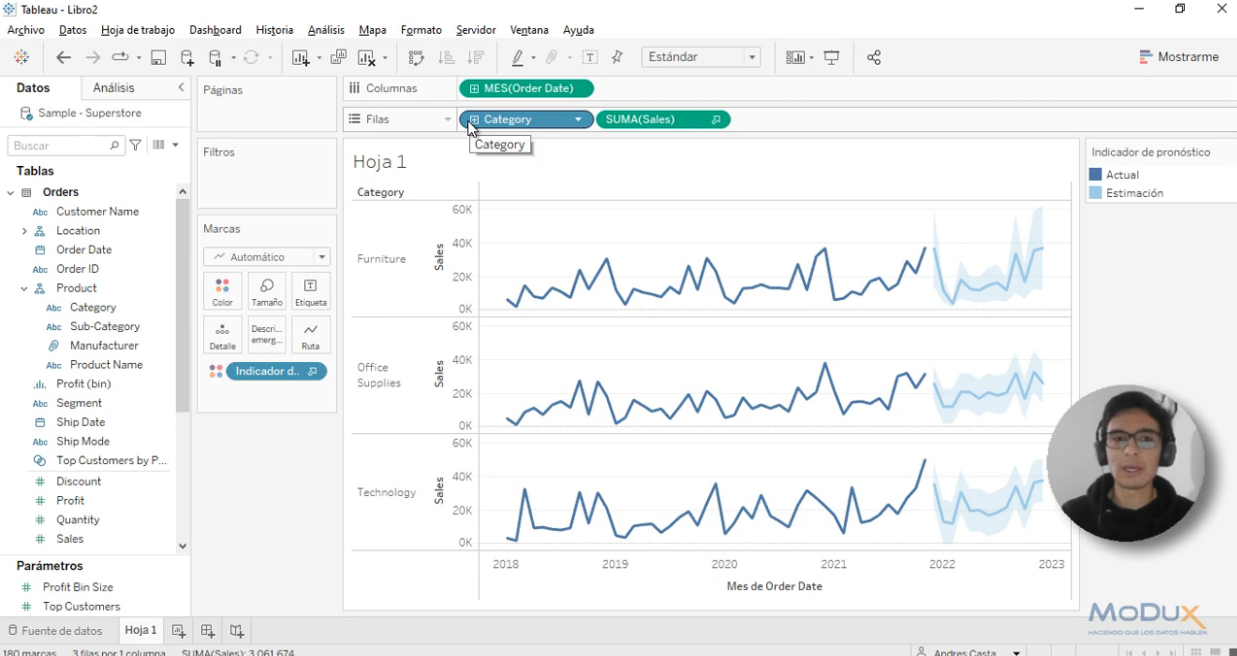The width and height of the screenshot is (1237, 656).
Task: Open the Automático mark type dropdown
Action: pyautogui.click(x=321, y=257)
